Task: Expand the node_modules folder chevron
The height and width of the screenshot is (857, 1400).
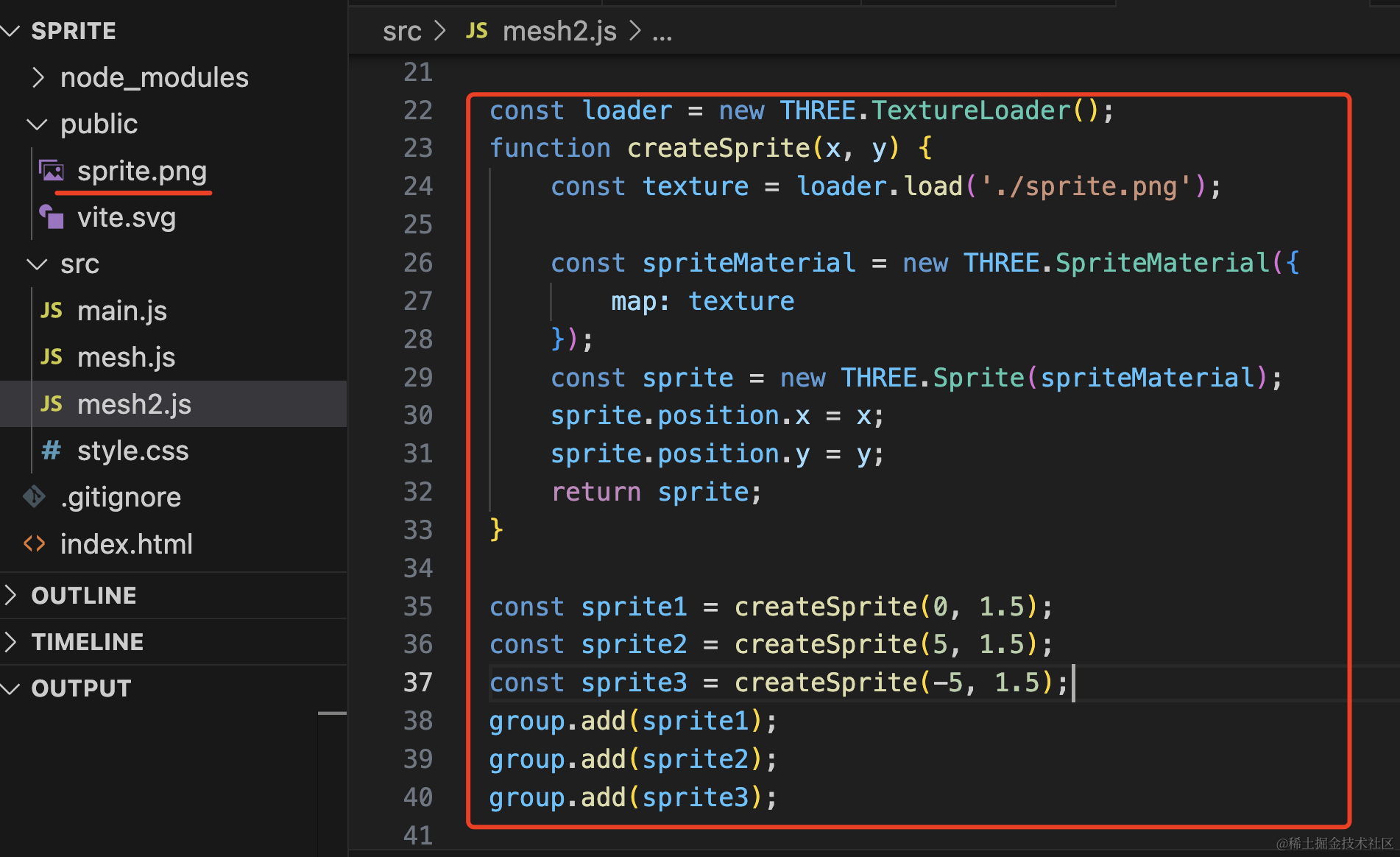Action: [x=38, y=77]
